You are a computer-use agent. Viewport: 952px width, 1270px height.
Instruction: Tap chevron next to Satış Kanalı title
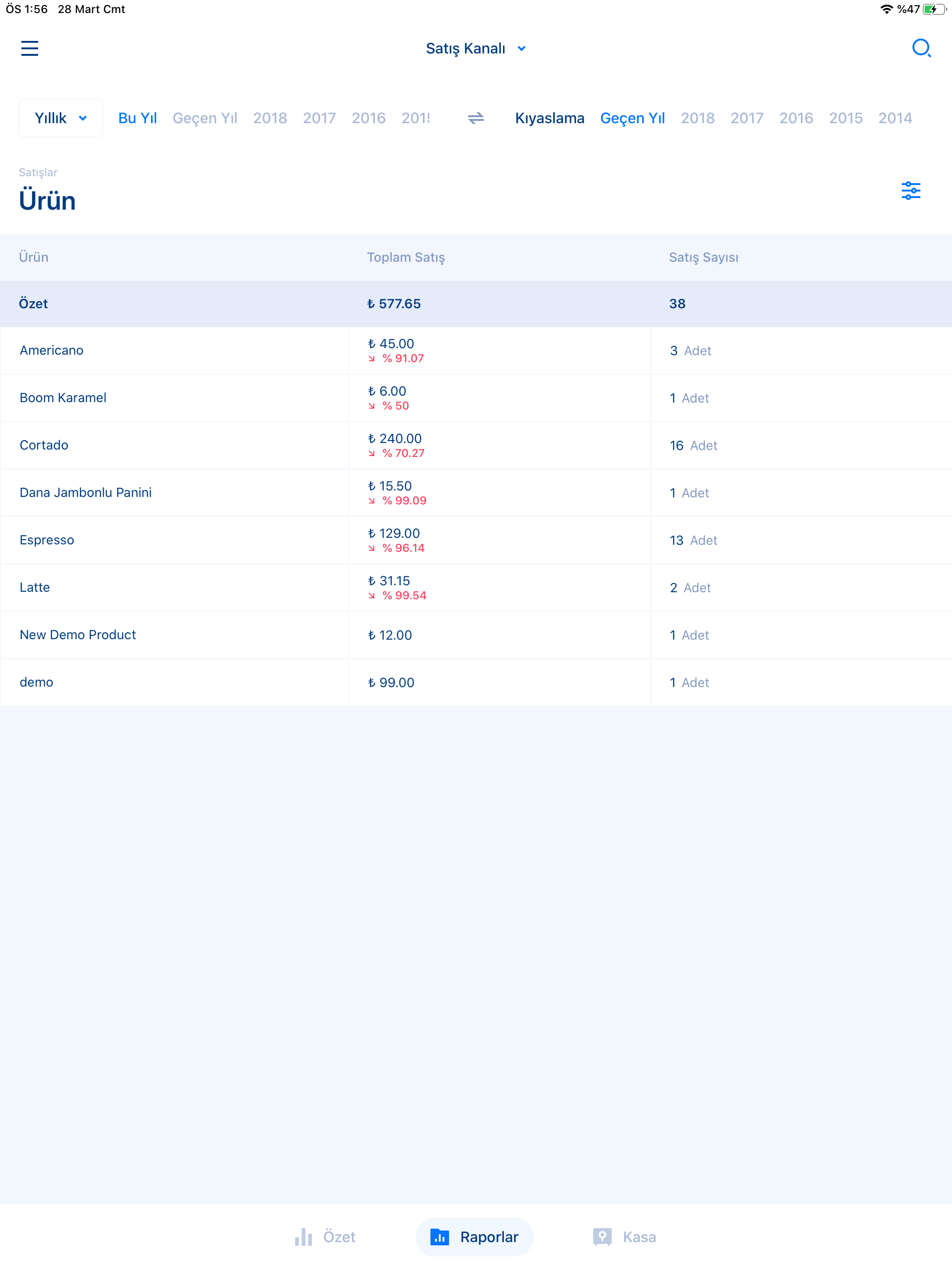(x=522, y=49)
